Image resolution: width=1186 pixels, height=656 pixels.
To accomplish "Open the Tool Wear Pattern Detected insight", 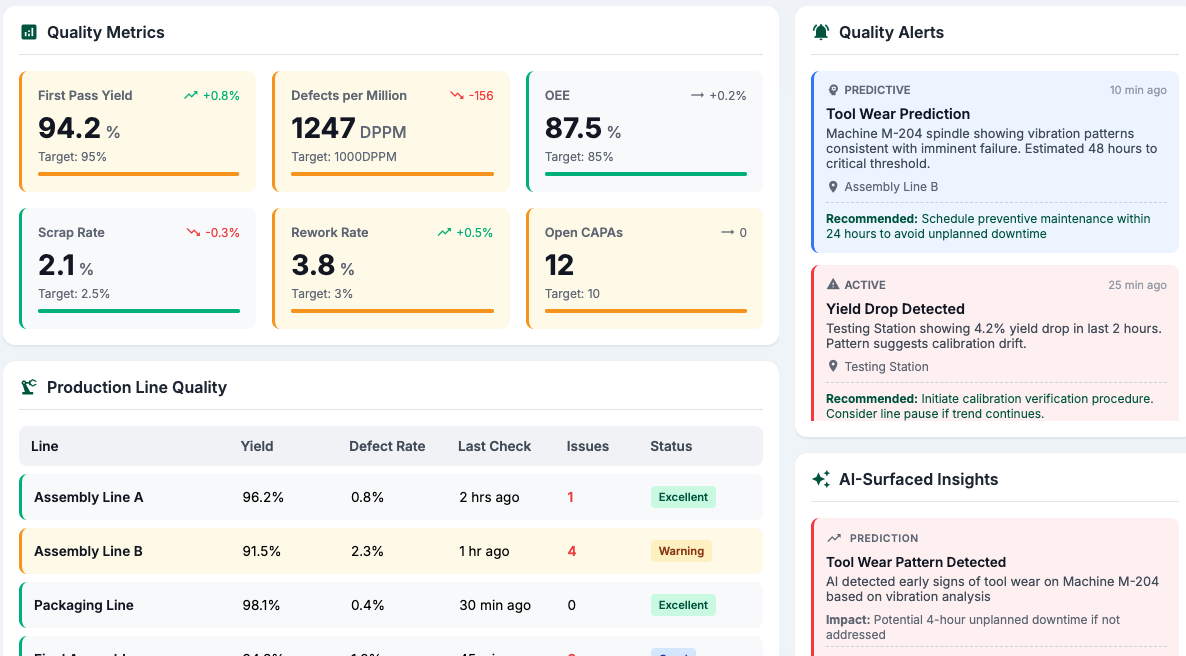I will 916,562.
